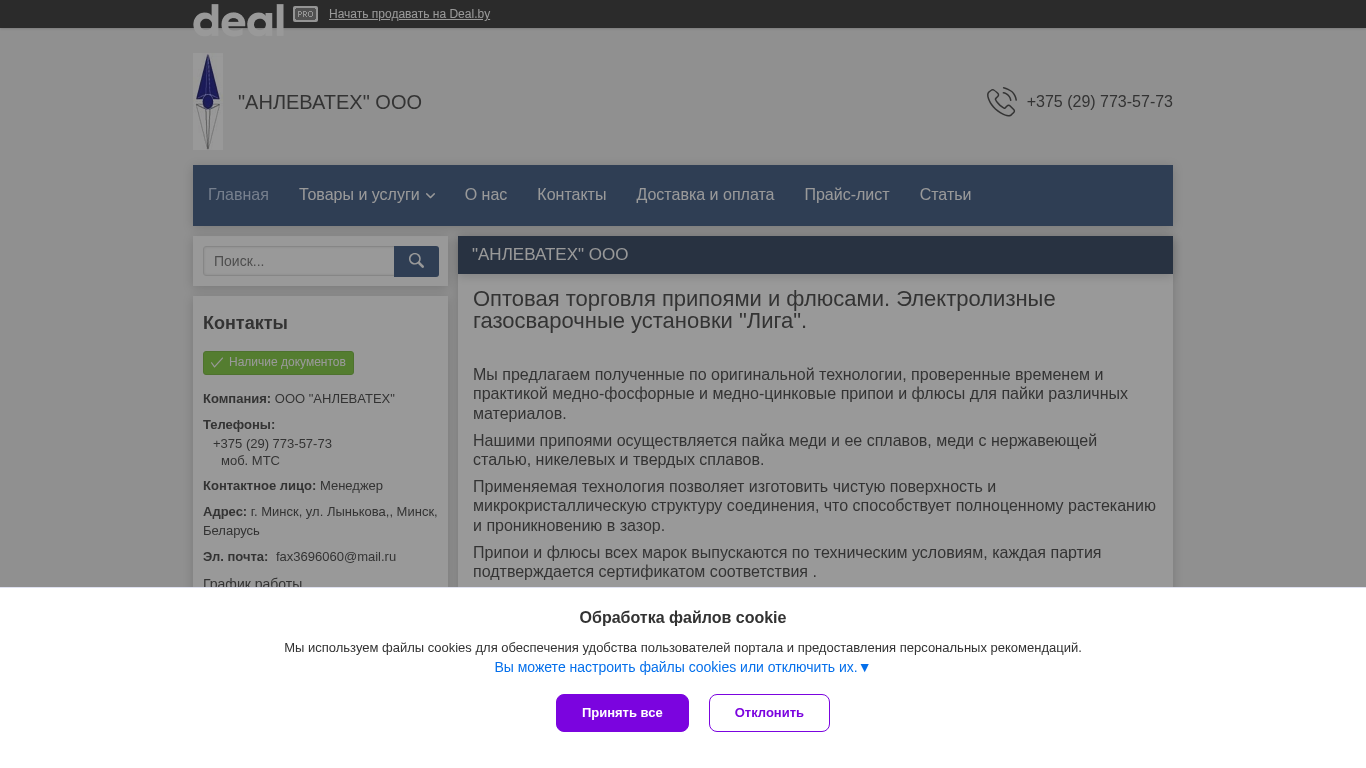
Task: Click the phone handset icon in header
Action: (1001, 102)
